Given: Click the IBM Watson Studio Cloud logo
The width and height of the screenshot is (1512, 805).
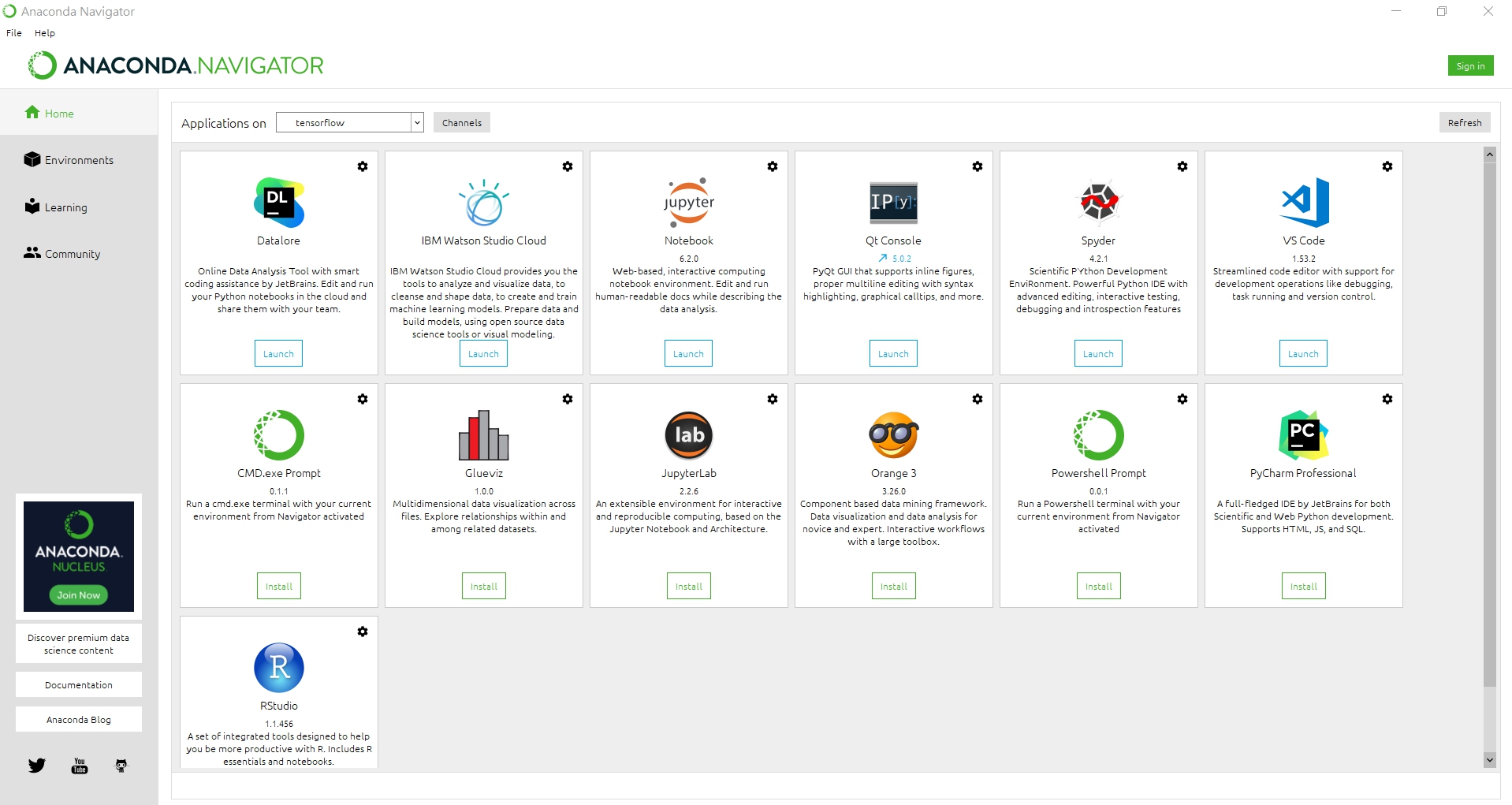Looking at the screenshot, I should tap(484, 203).
